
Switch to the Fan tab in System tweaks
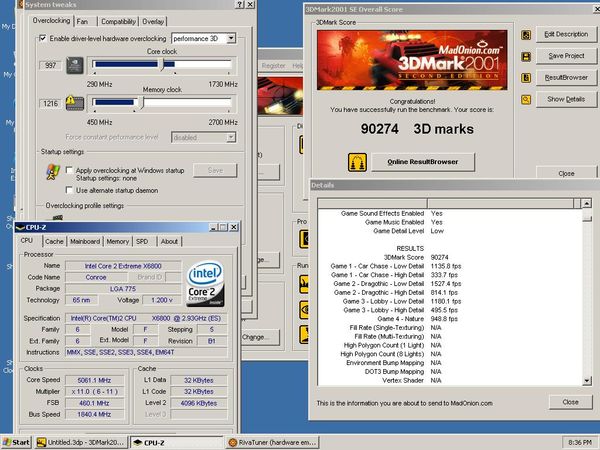coord(82,20)
